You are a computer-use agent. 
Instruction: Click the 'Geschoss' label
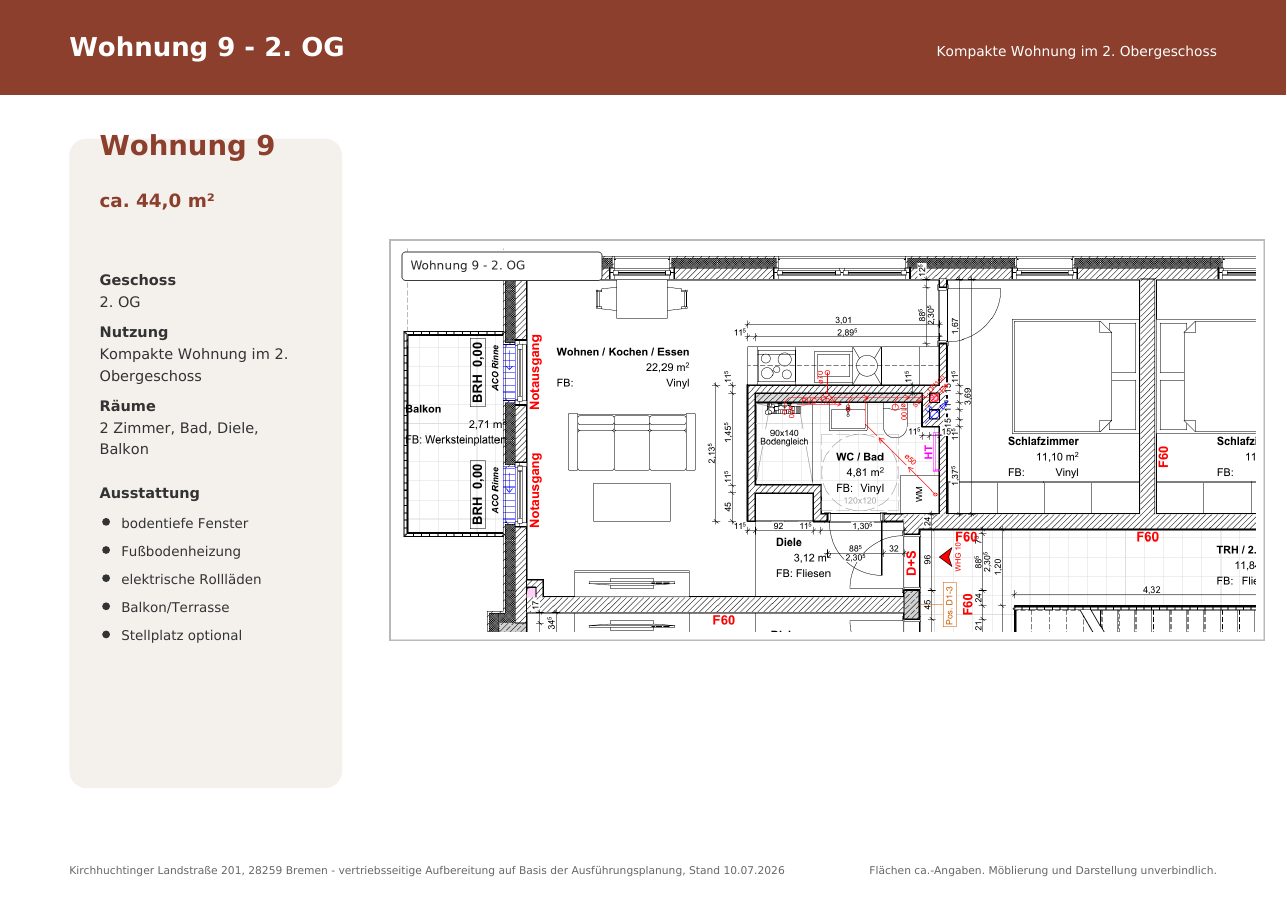tap(138, 280)
